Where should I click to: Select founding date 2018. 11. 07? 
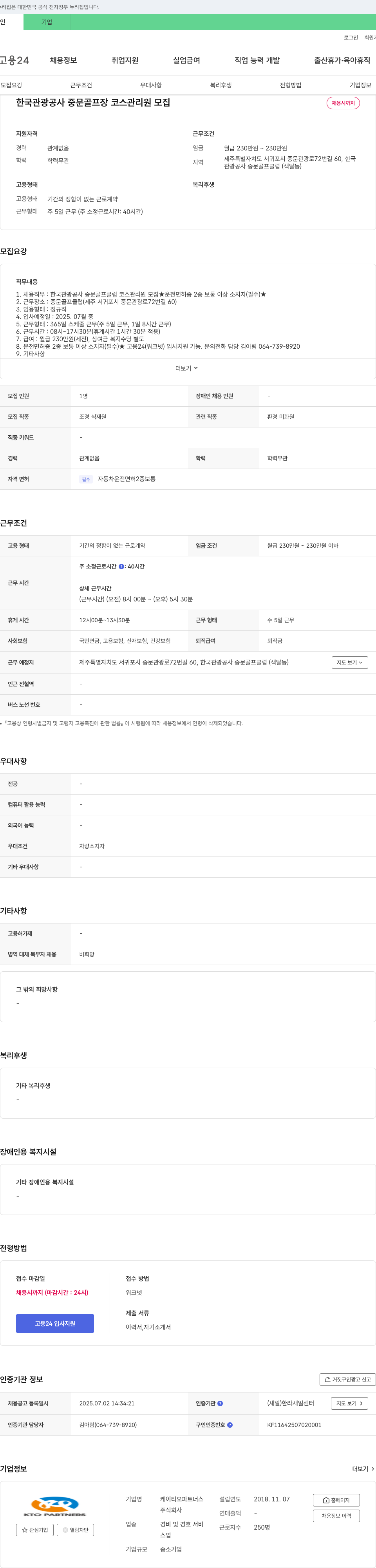point(271,1499)
